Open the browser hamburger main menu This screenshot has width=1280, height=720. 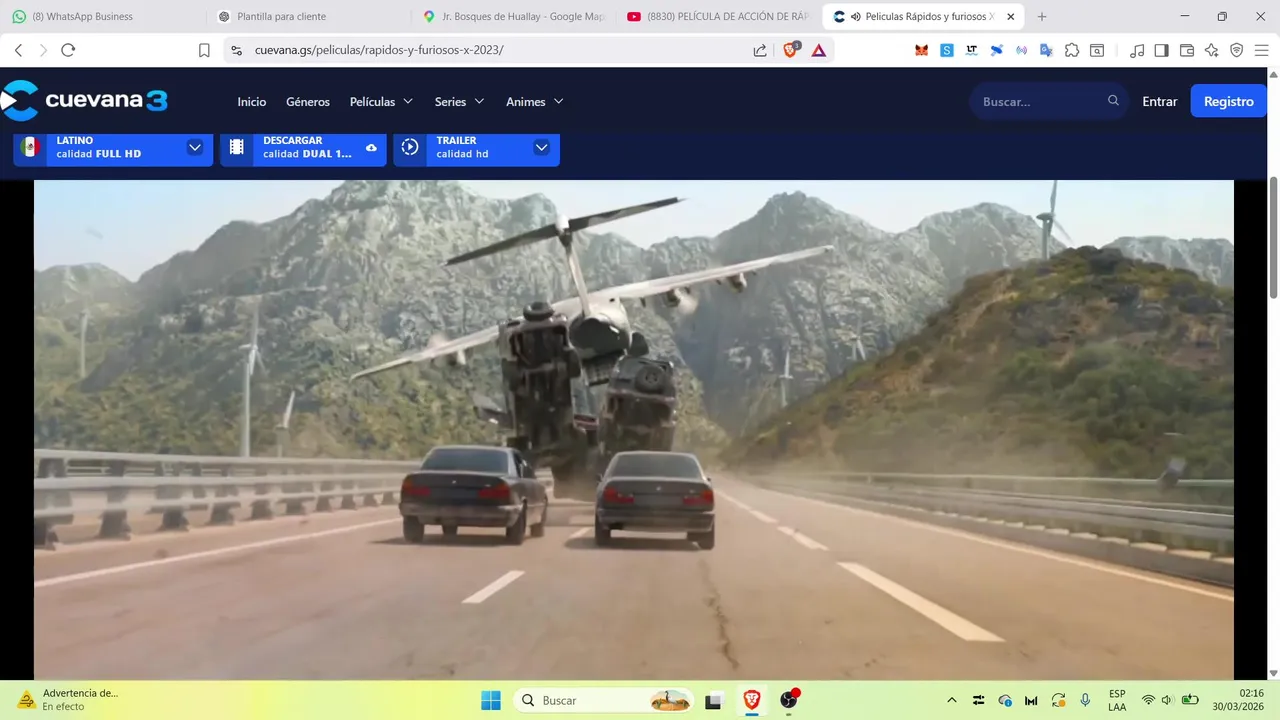click(1261, 50)
